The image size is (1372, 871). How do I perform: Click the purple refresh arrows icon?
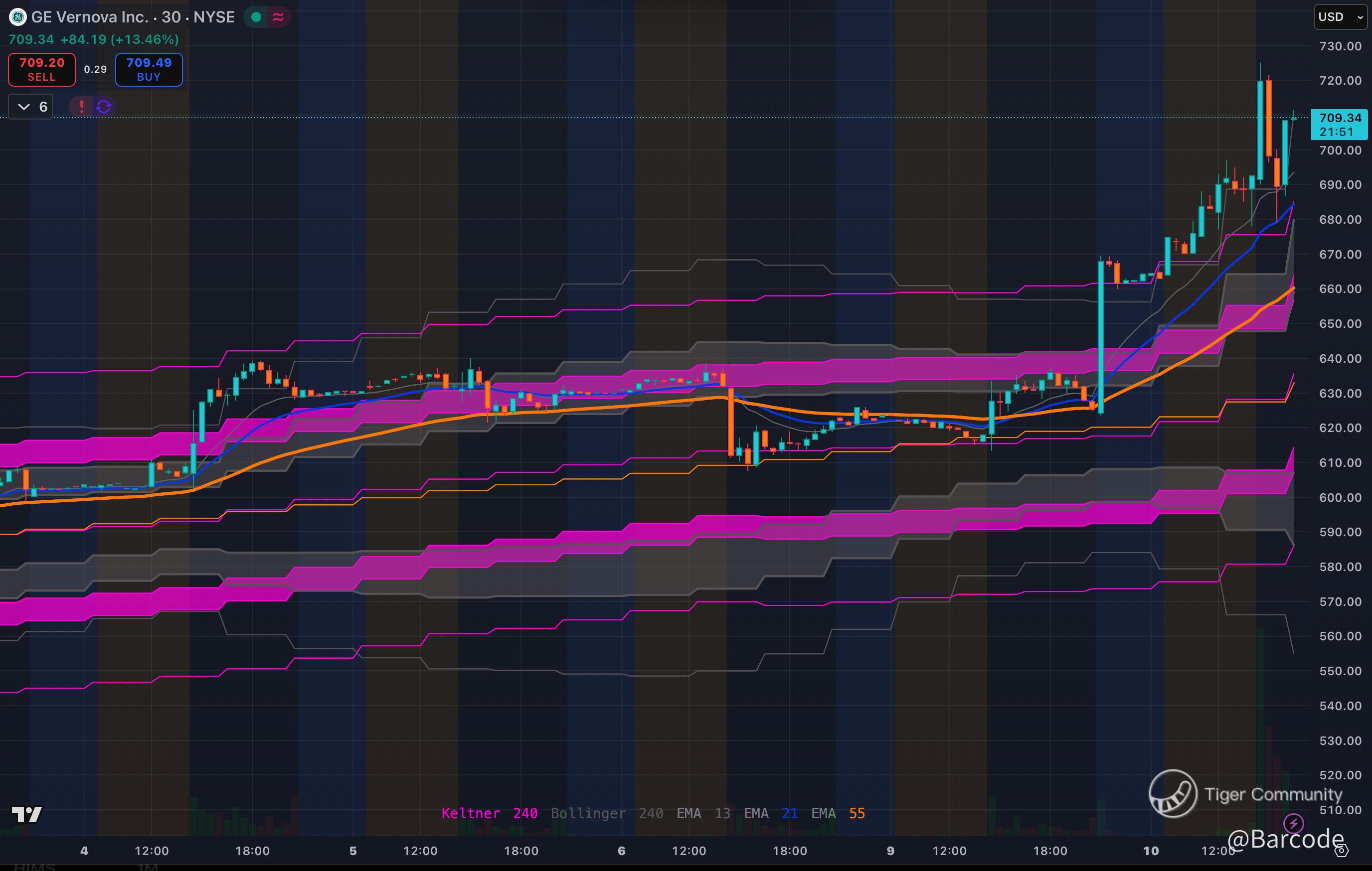pyautogui.click(x=104, y=107)
